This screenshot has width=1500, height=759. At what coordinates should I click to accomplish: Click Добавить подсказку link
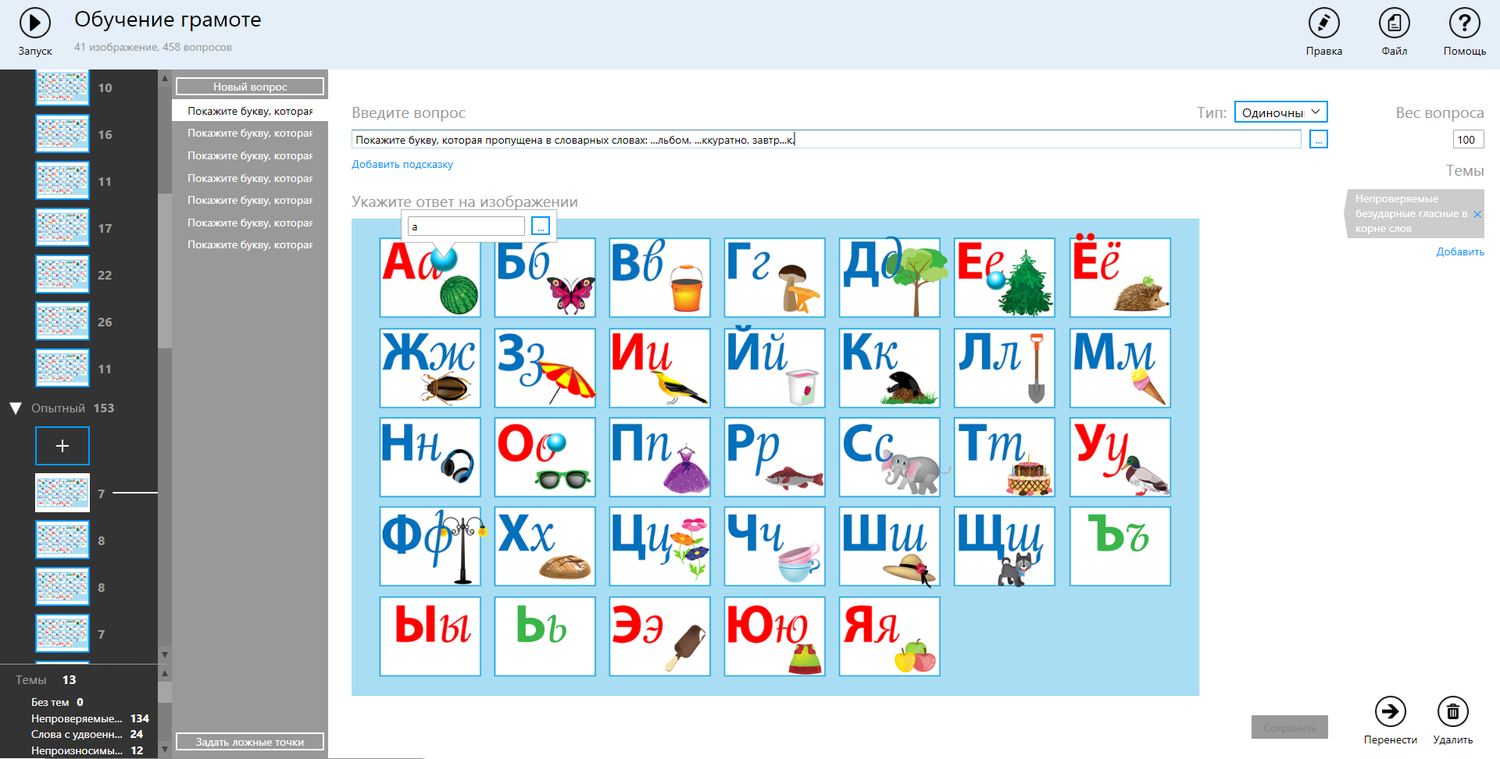coord(402,164)
